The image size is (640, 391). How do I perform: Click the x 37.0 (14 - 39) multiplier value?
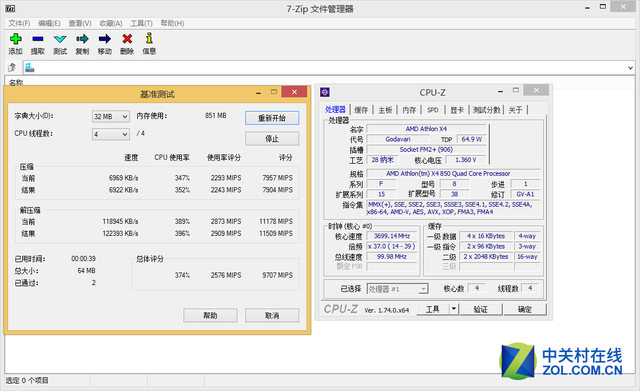point(392,247)
